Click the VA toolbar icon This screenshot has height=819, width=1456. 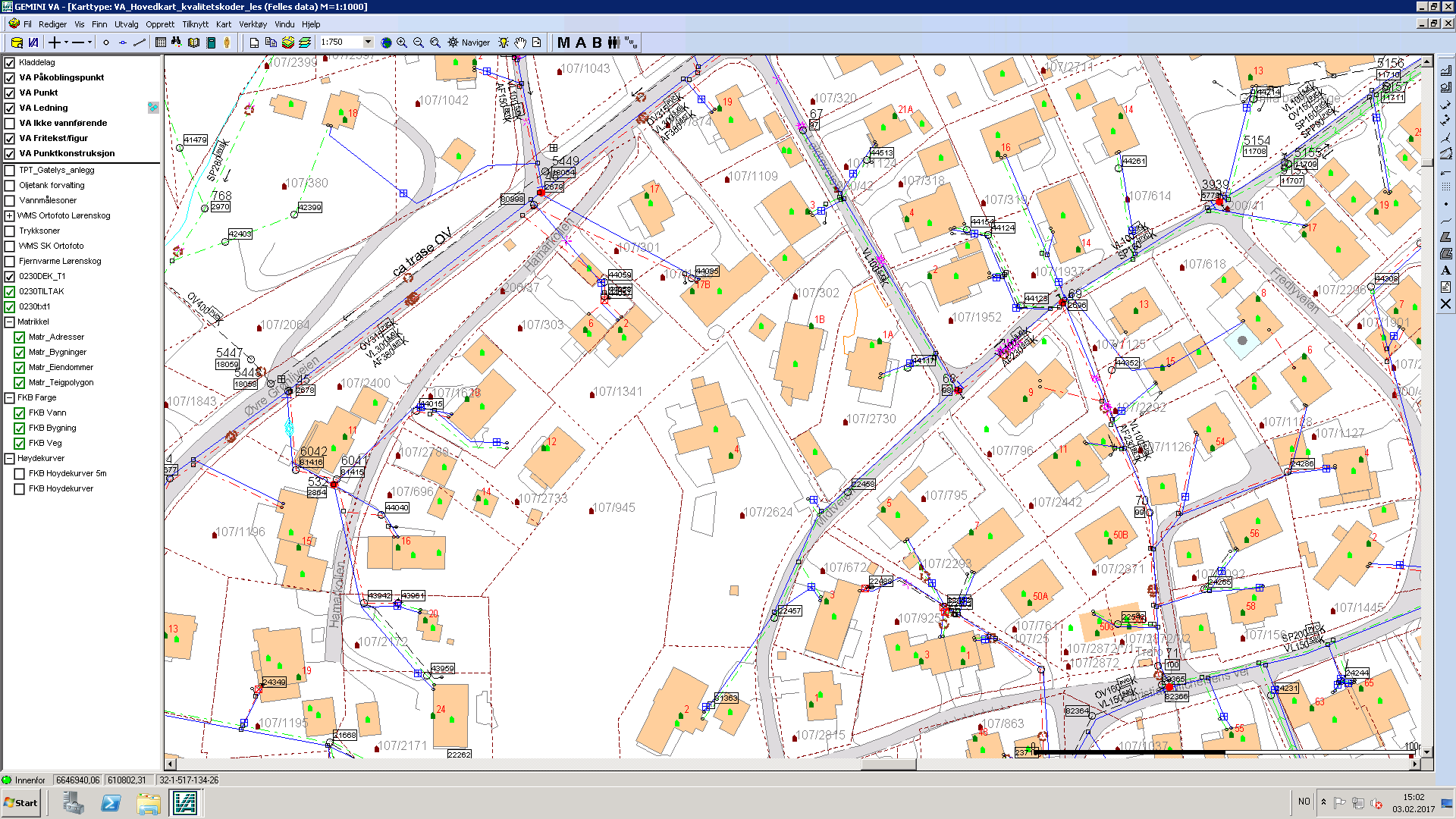coord(33,42)
